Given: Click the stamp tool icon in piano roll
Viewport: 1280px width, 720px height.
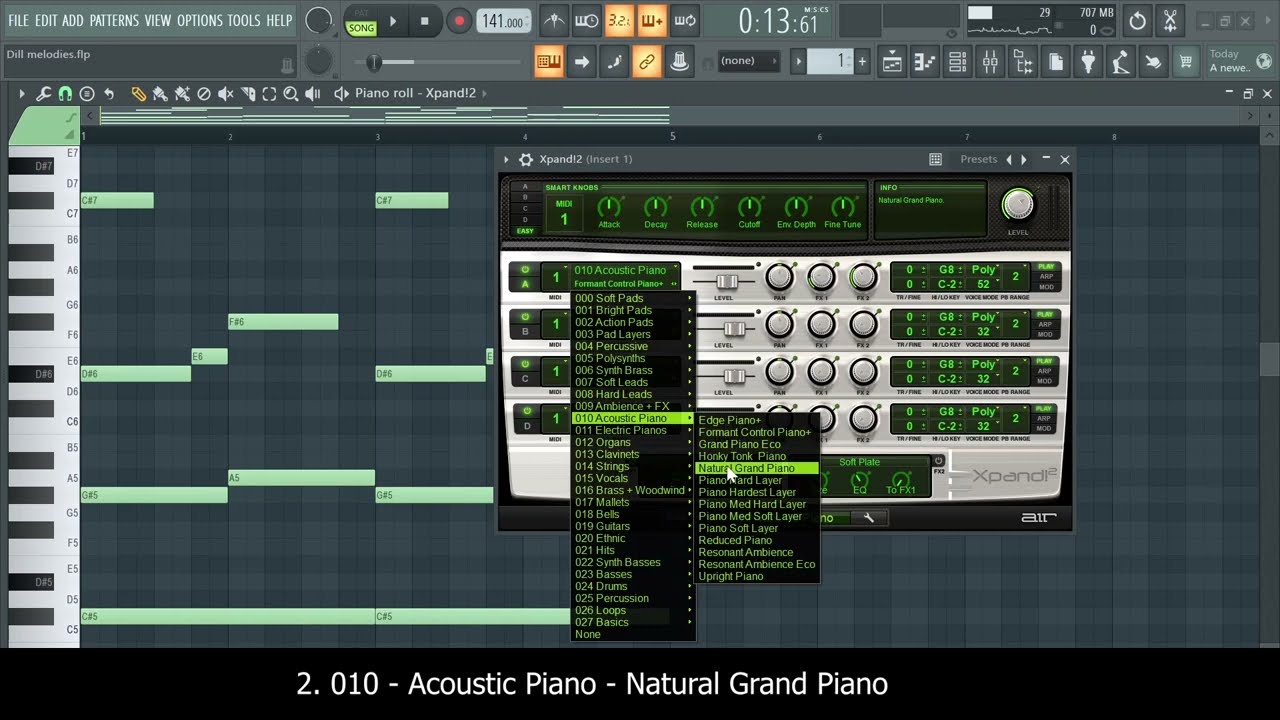Looking at the screenshot, I should pyautogui.click(x=87, y=94).
